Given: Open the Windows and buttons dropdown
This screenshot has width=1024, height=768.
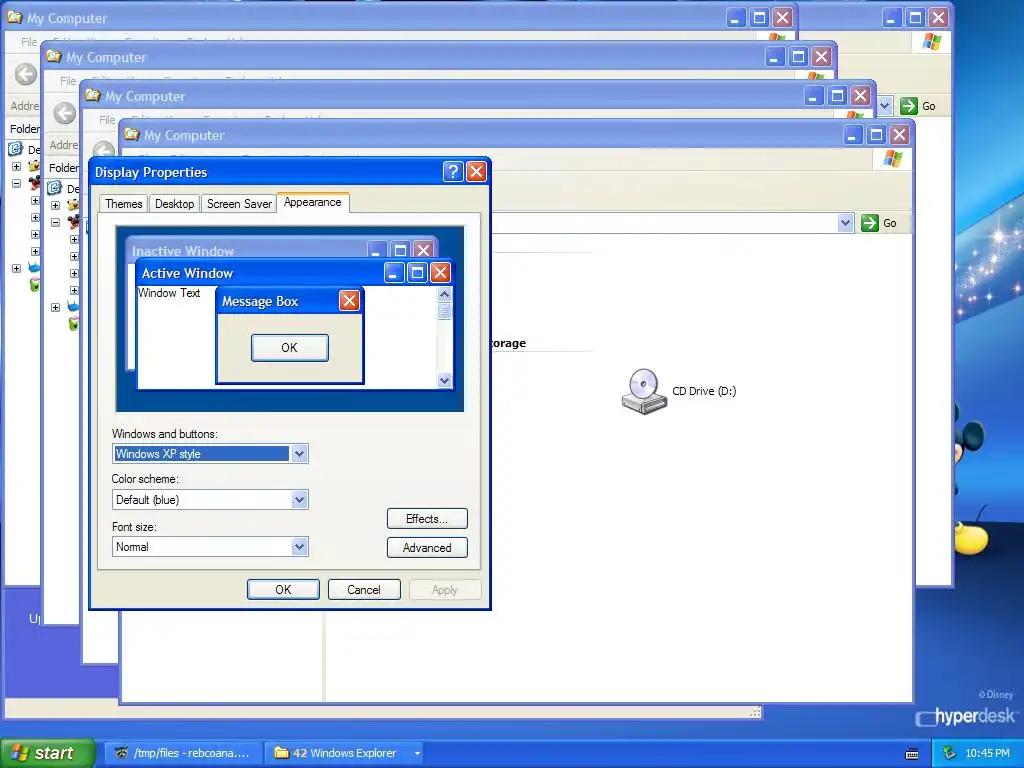Looking at the screenshot, I should pos(299,454).
